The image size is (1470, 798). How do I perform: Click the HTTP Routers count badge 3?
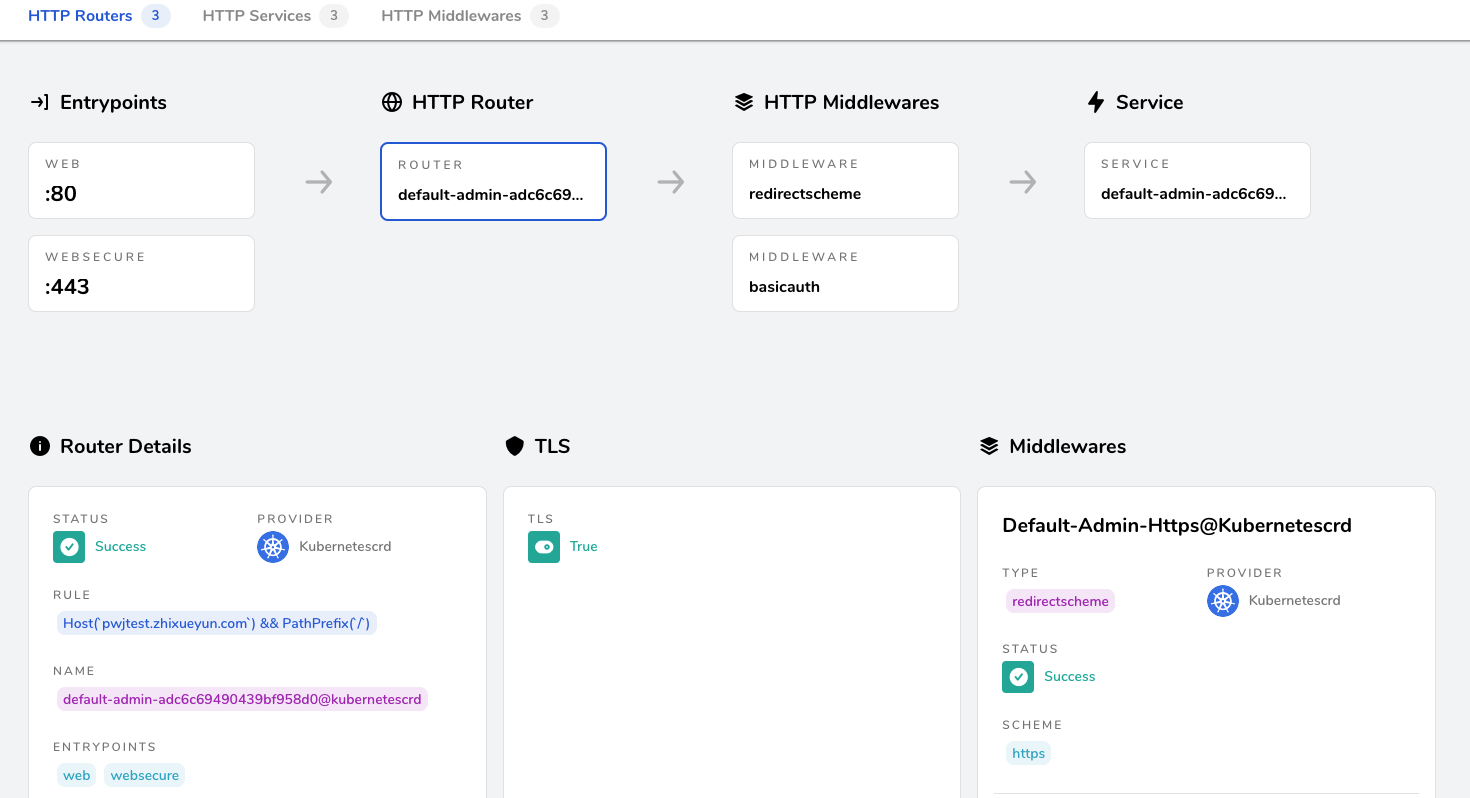(x=156, y=16)
